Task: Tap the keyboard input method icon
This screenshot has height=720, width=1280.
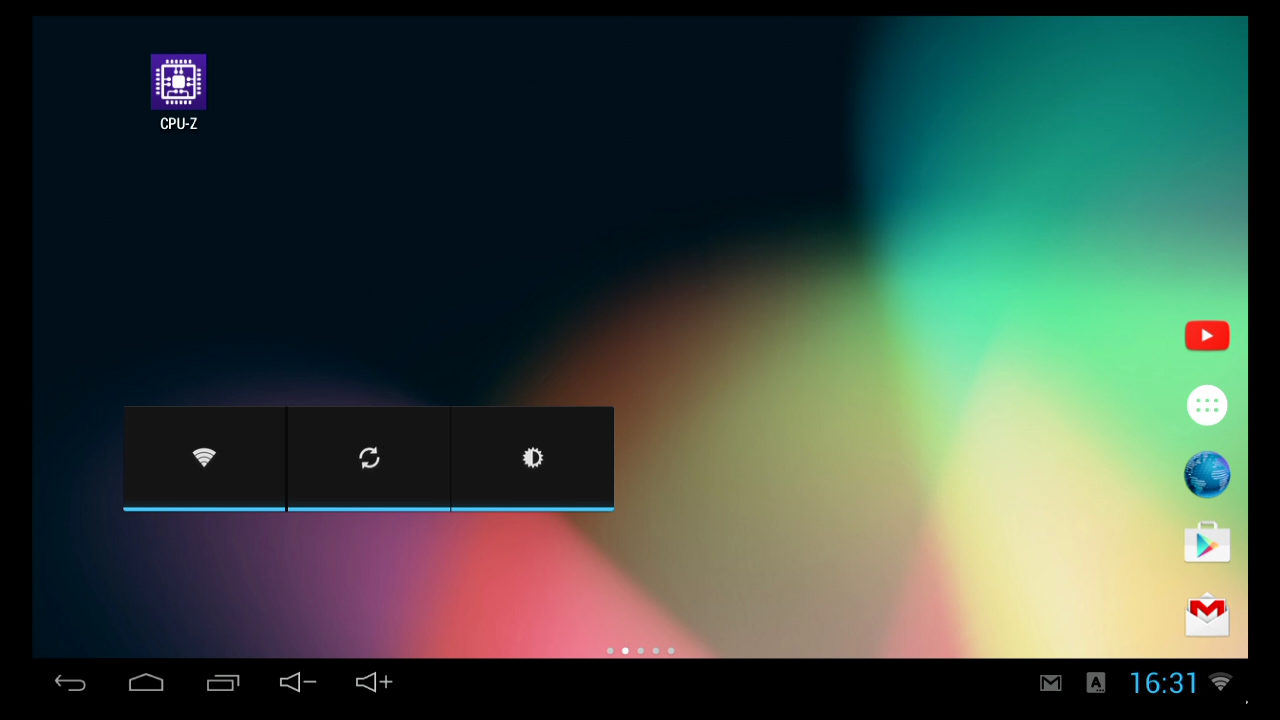Action: tap(1096, 683)
